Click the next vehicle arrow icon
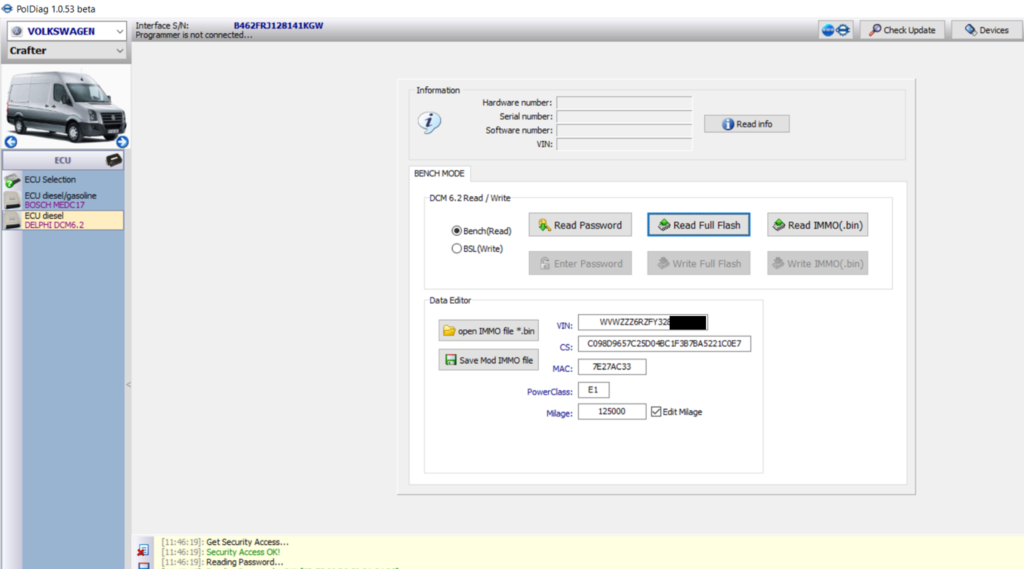This screenshot has height=569, width=1024. (122, 142)
